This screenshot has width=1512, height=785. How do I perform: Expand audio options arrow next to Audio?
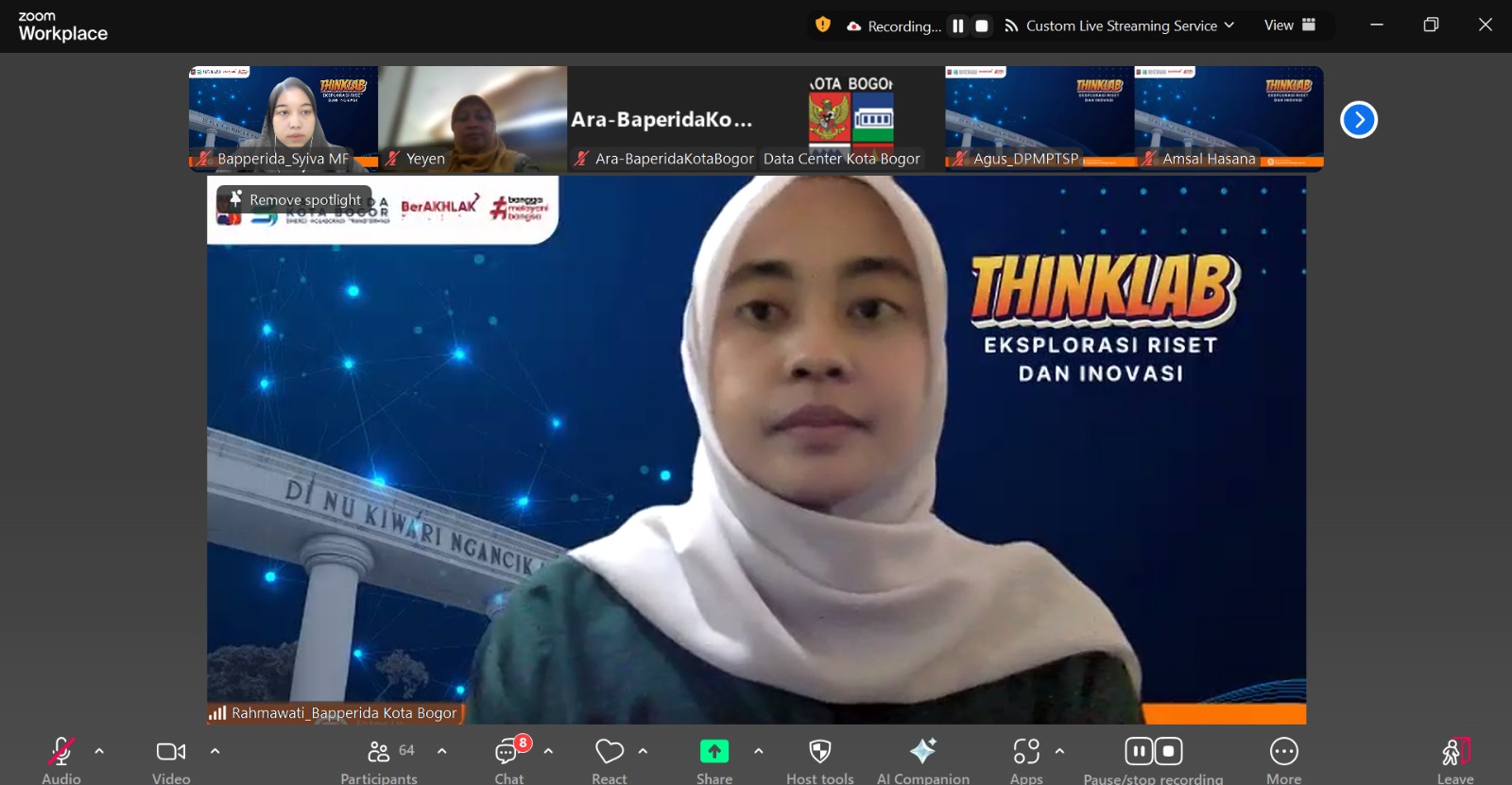(99, 751)
